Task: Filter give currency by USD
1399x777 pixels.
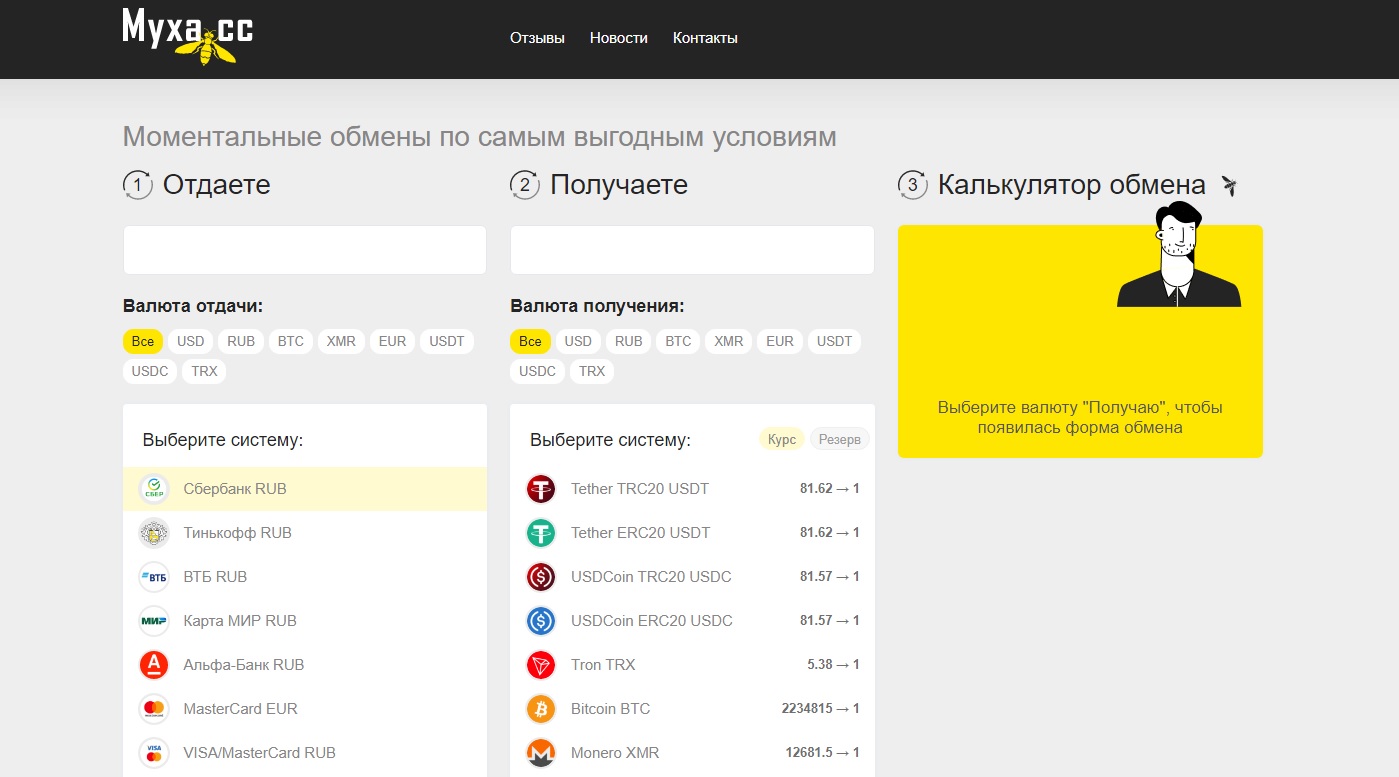Action: coord(191,341)
